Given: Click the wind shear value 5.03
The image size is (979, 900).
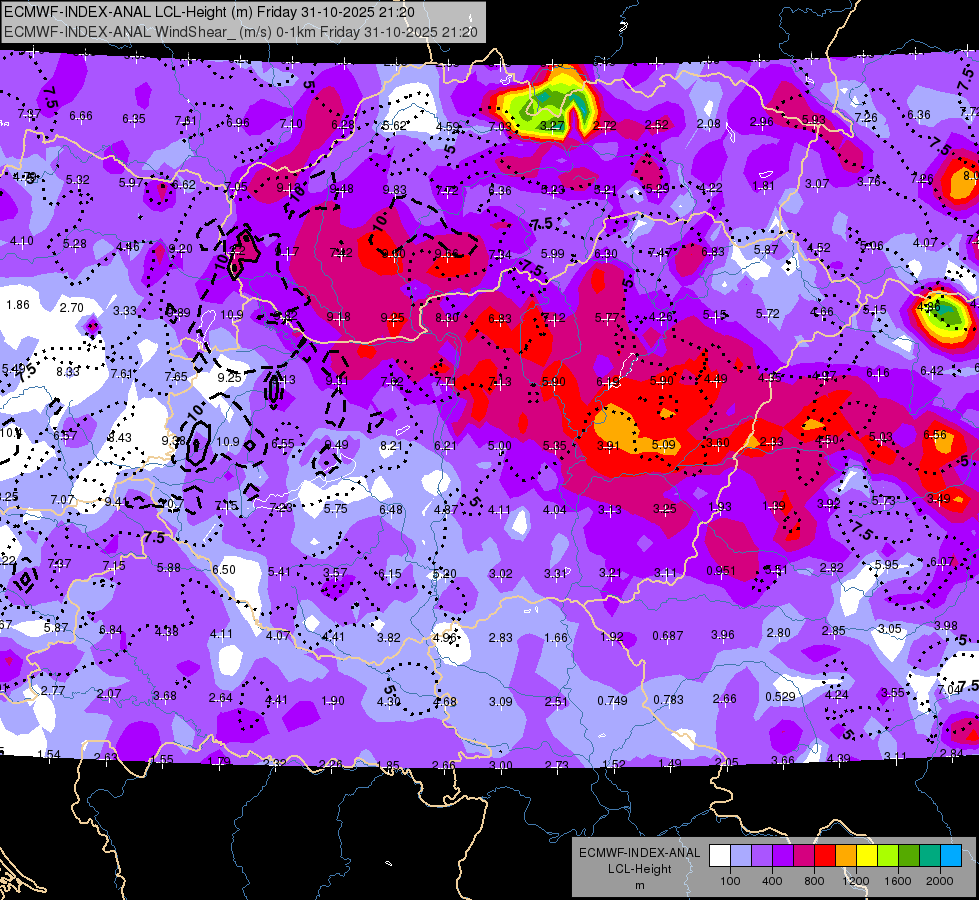Looking at the screenshot, I should pyautogui.click(x=881, y=437).
